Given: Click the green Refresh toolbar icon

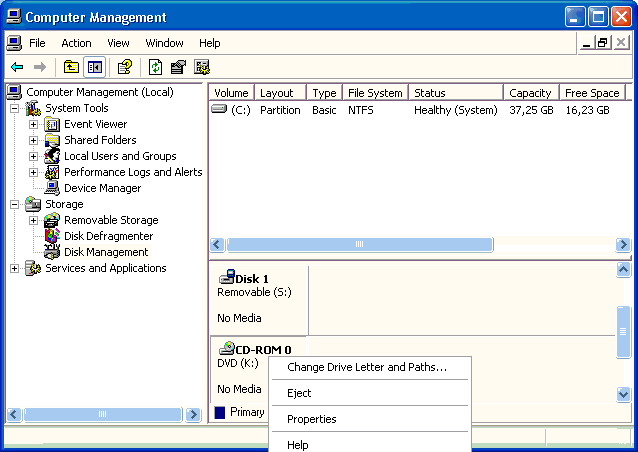Looking at the screenshot, I should click(155, 67).
